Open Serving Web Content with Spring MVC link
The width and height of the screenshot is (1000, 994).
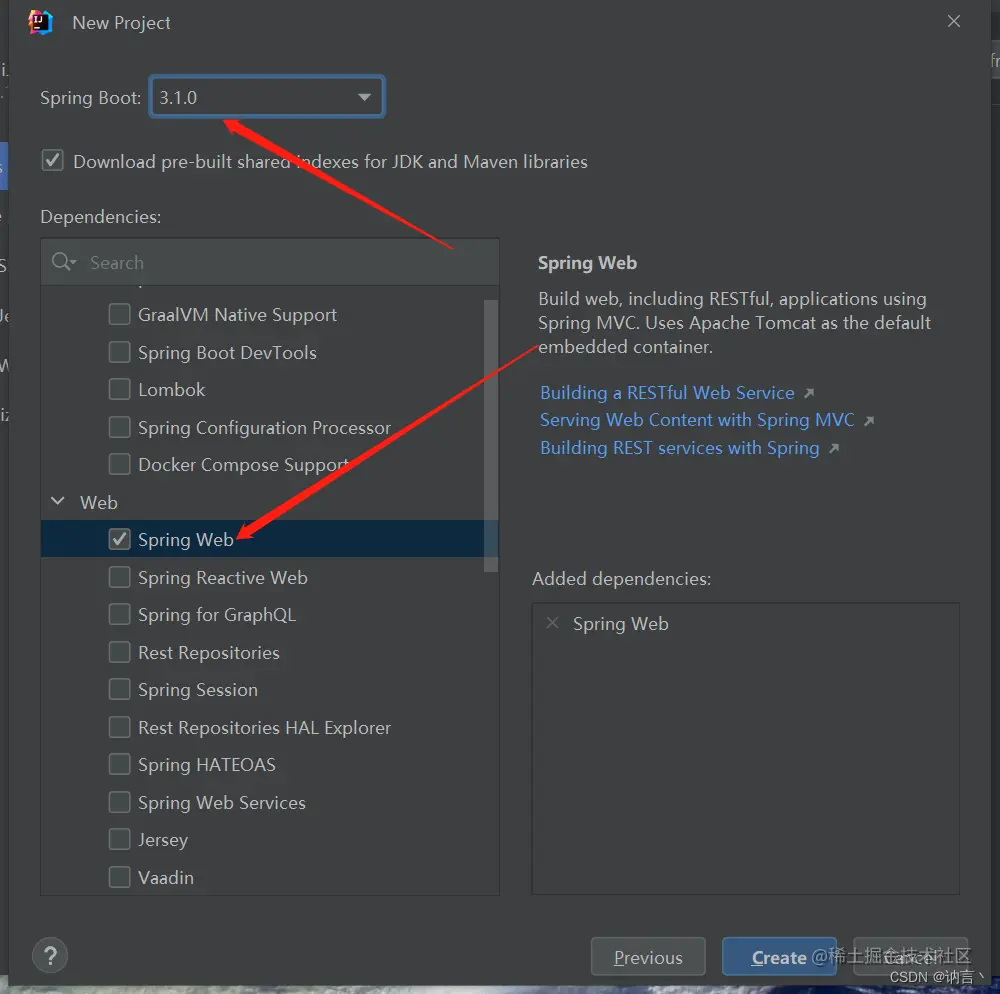[697, 420]
